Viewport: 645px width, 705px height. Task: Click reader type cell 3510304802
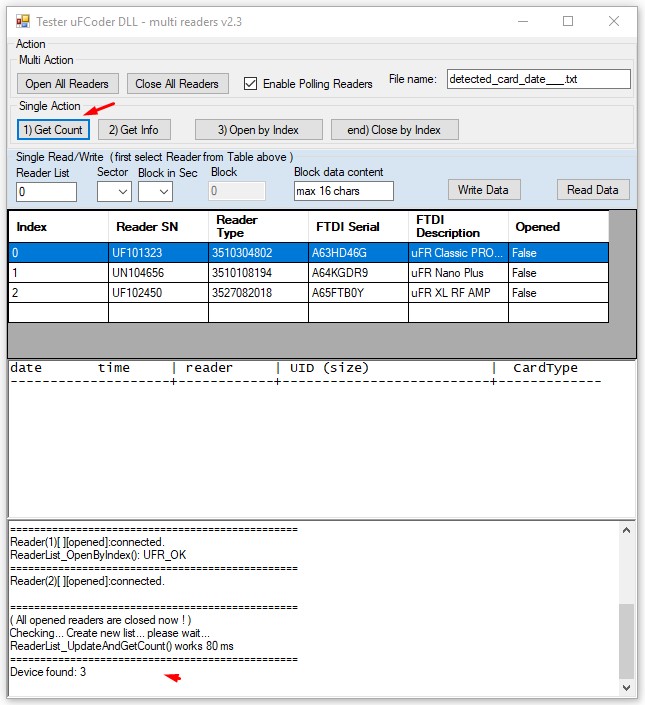(258, 253)
